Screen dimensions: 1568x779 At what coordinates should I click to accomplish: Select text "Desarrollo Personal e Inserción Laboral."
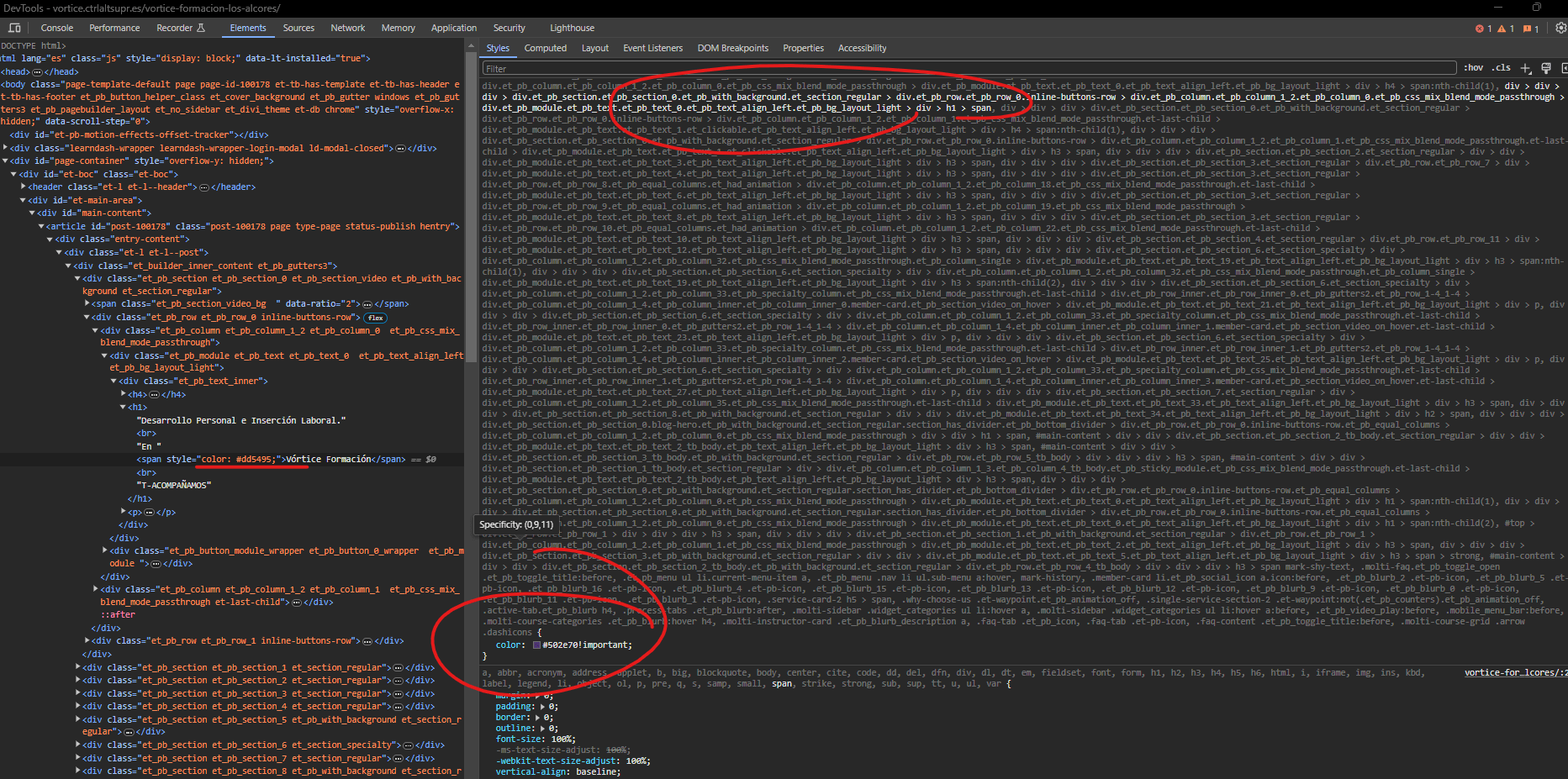242,420
